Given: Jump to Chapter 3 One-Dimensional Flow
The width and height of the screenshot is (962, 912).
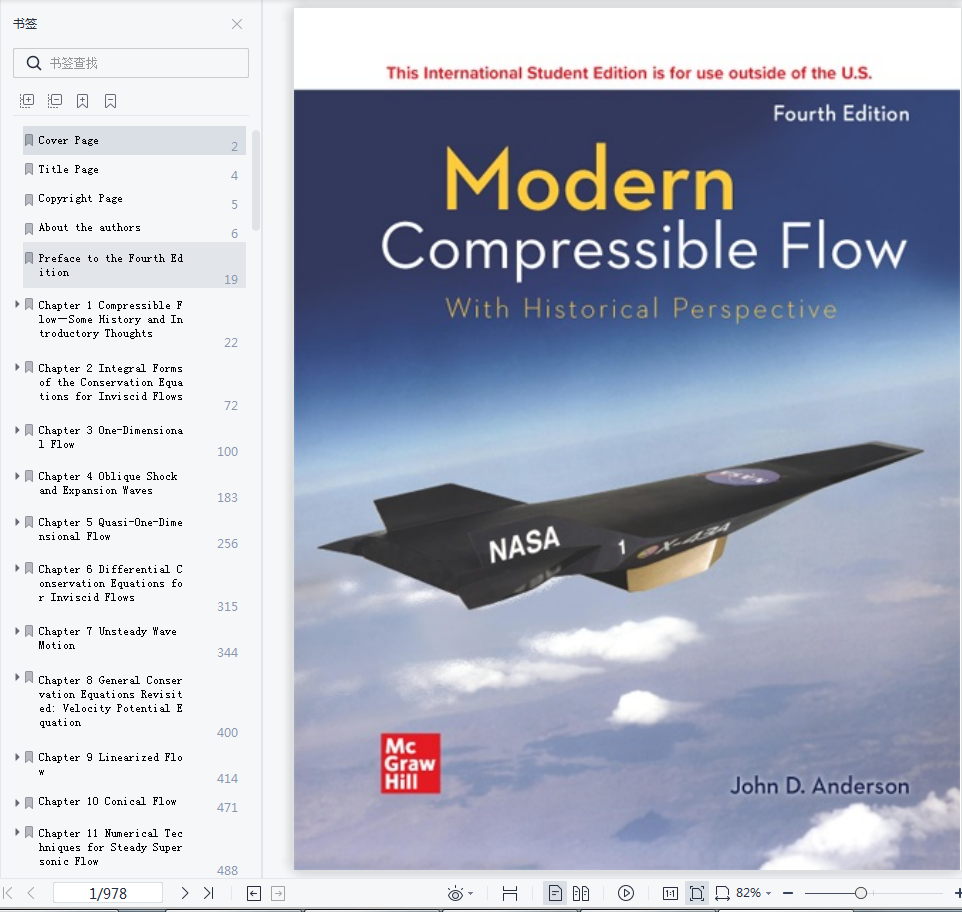Looking at the screenshot, I should 110,437.
